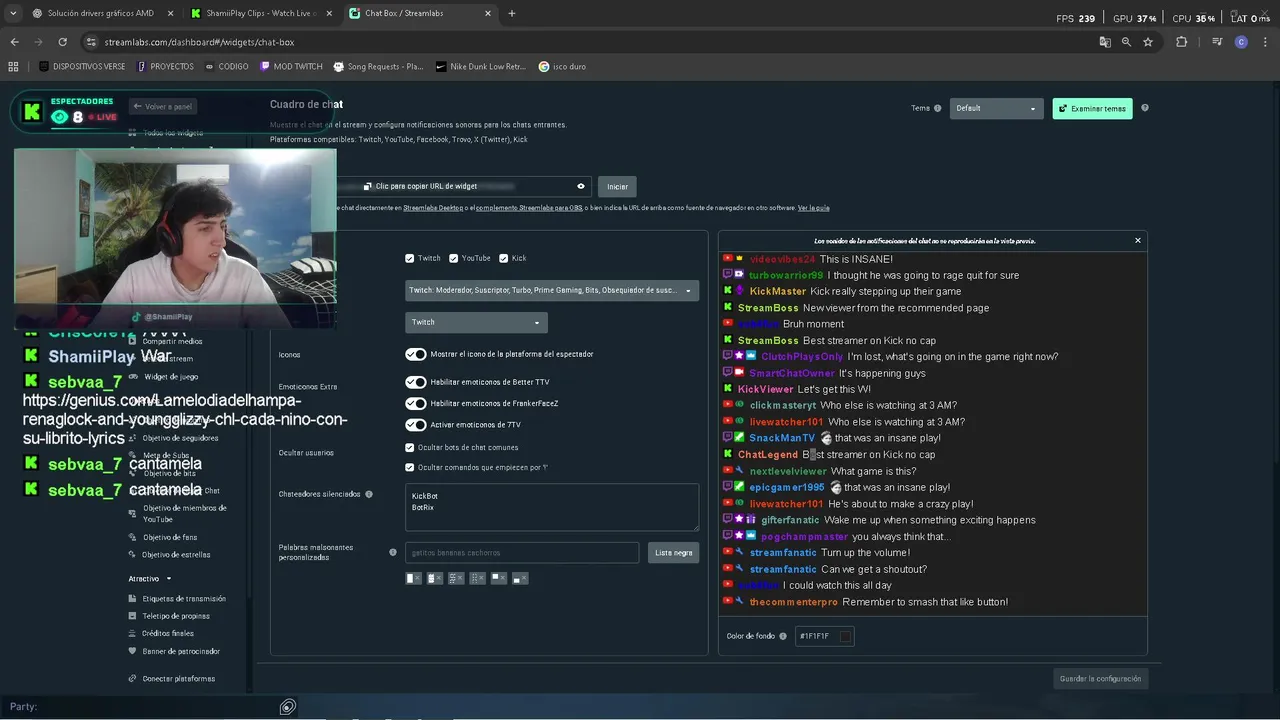The image size is (1280, 720).
Task: Disable FrankerFaceZ emotes toggle
Action: (416, 403)
